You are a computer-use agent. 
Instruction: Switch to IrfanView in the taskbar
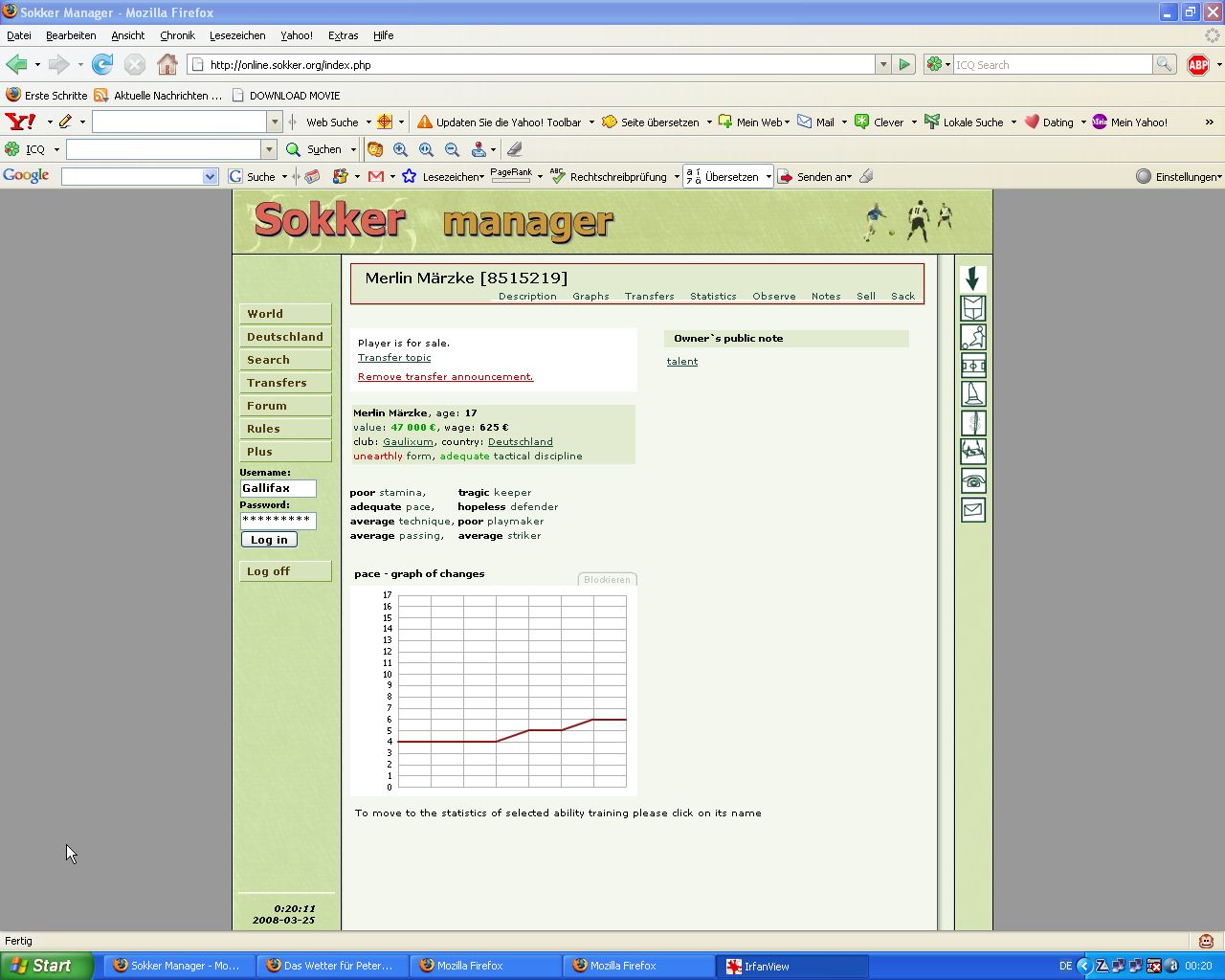(791, 966)
